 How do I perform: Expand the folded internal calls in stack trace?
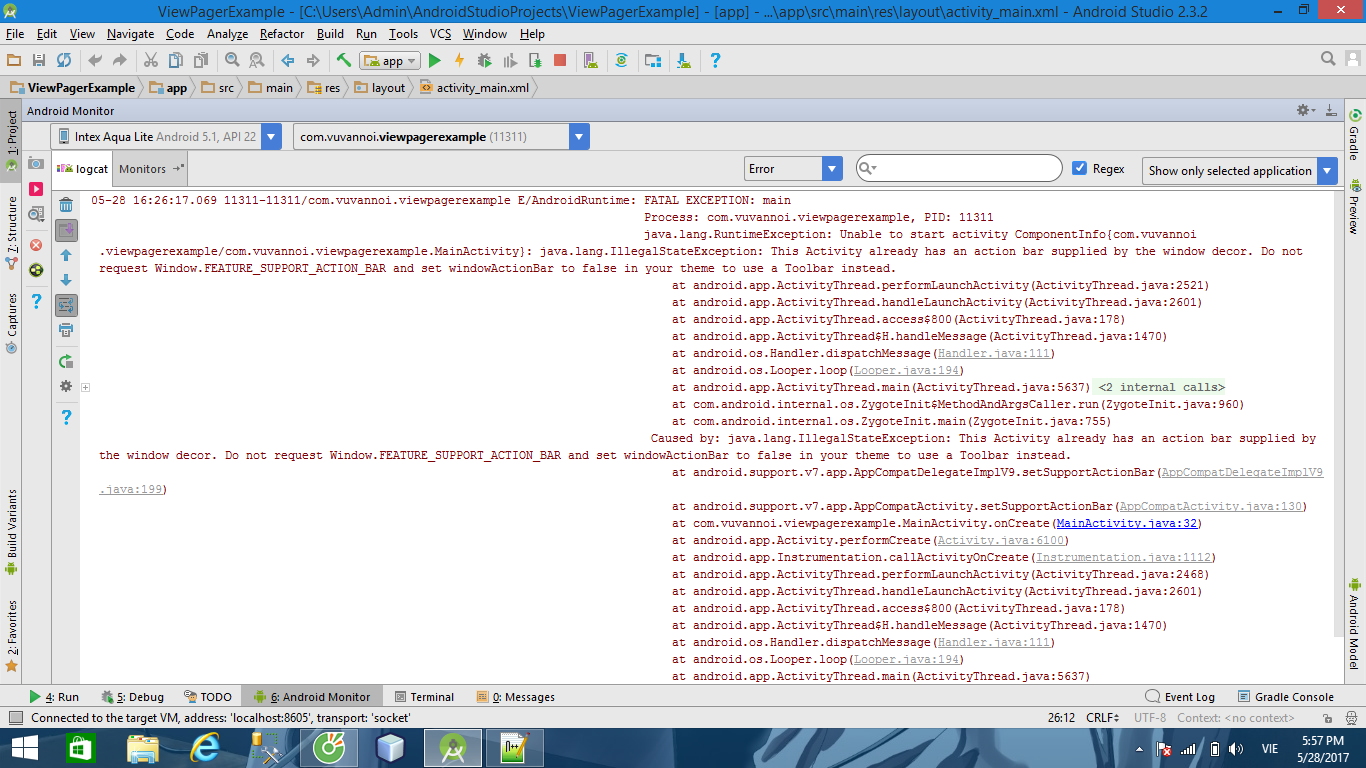click(x=1161, y=387)
